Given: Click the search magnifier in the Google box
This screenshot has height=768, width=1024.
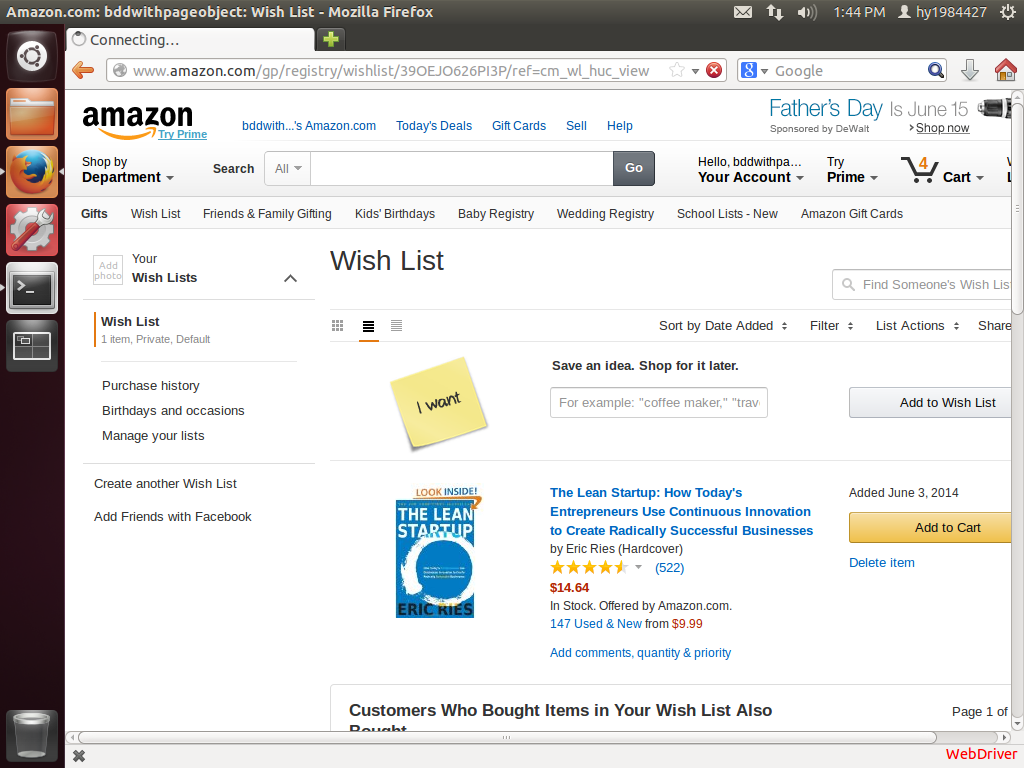Looking at the screenshot, I should pyautogui.click(x=936, y=71).
